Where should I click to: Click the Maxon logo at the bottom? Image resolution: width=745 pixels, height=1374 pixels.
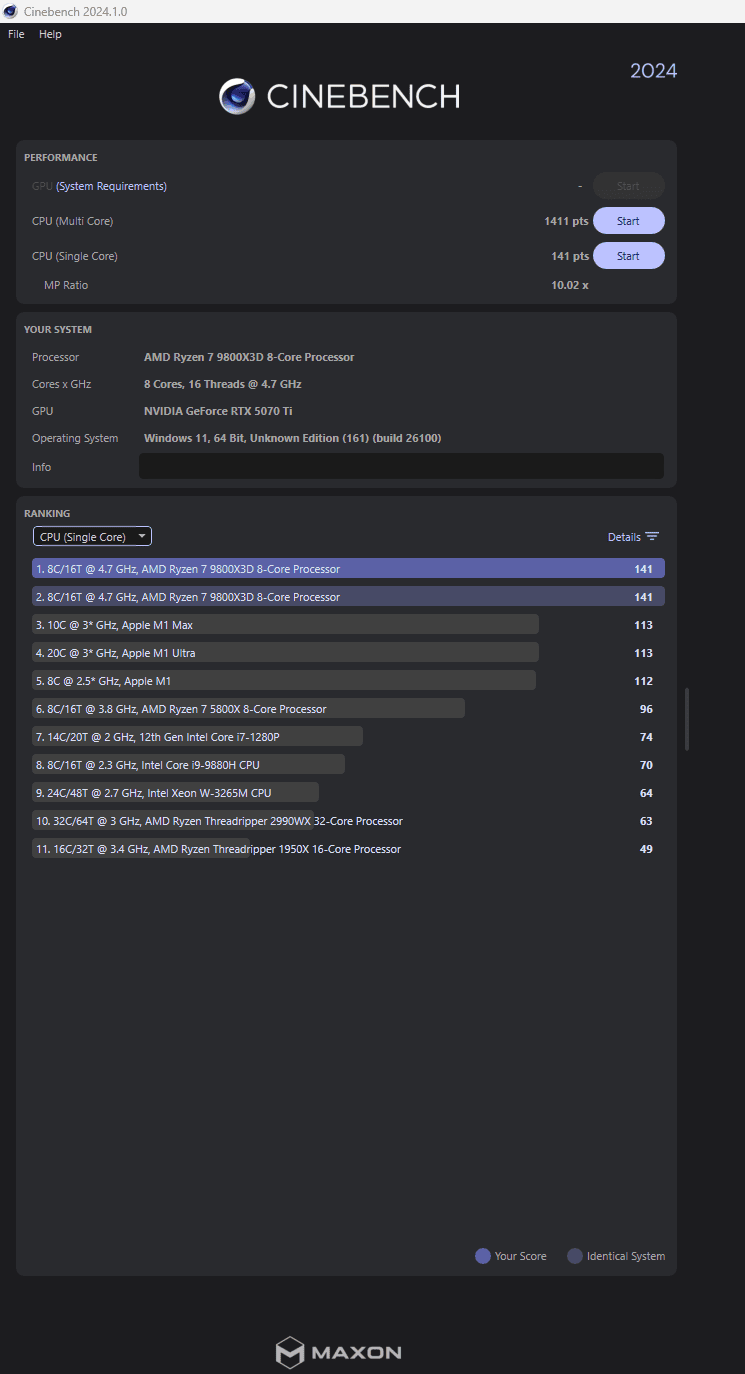point(338,1353)
